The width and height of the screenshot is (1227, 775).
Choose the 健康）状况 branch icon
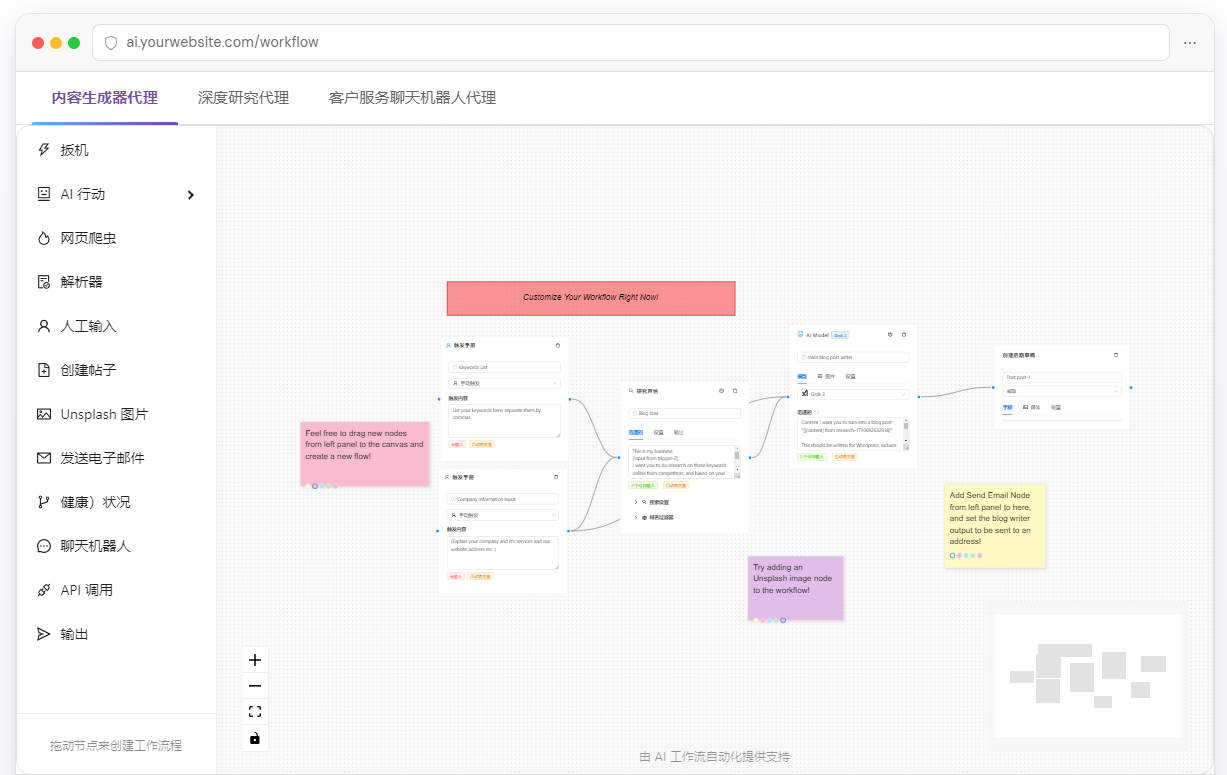[x=43, y=502]
